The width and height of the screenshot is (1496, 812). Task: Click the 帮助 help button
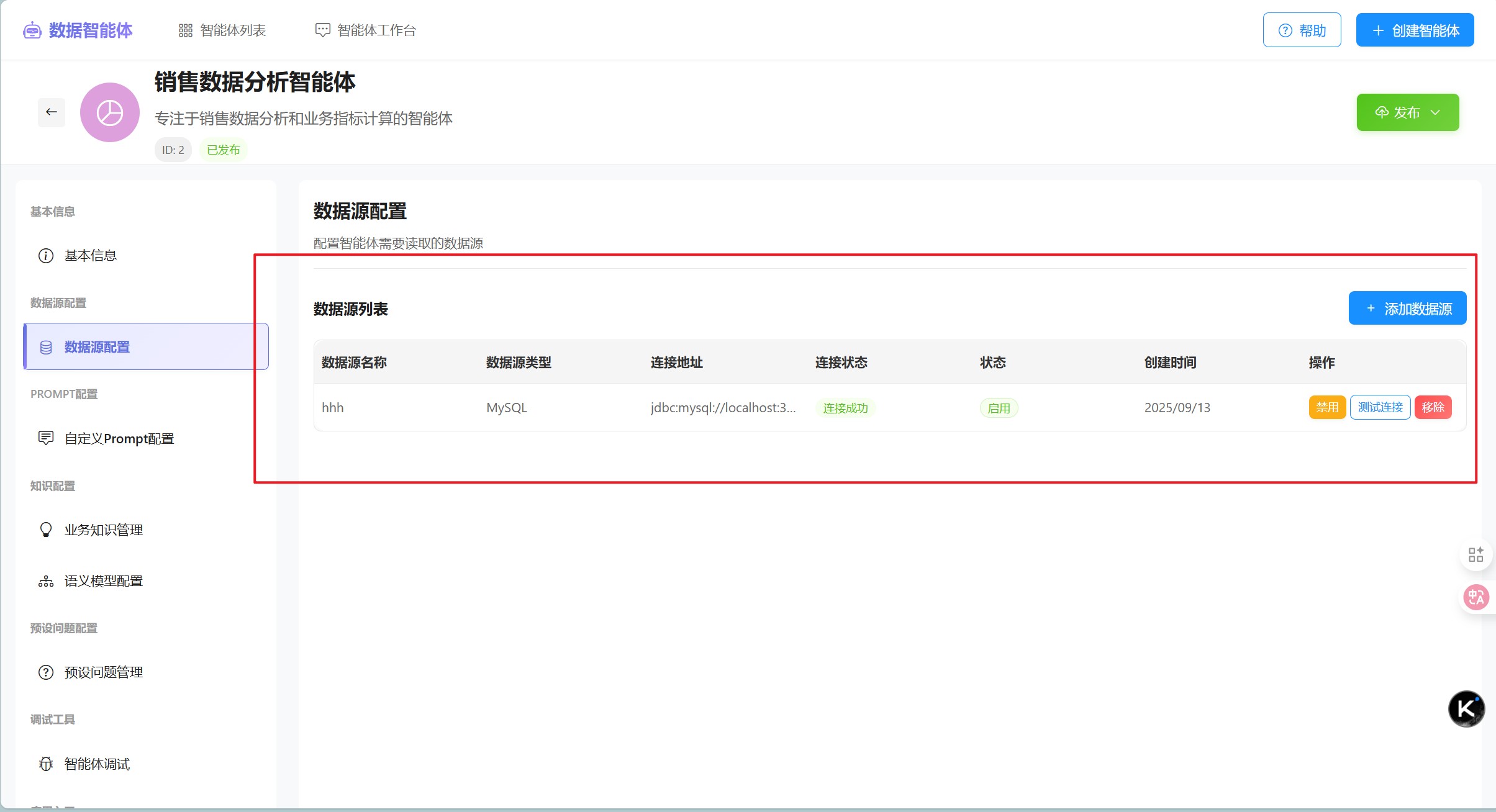[x=1302, y=30]
